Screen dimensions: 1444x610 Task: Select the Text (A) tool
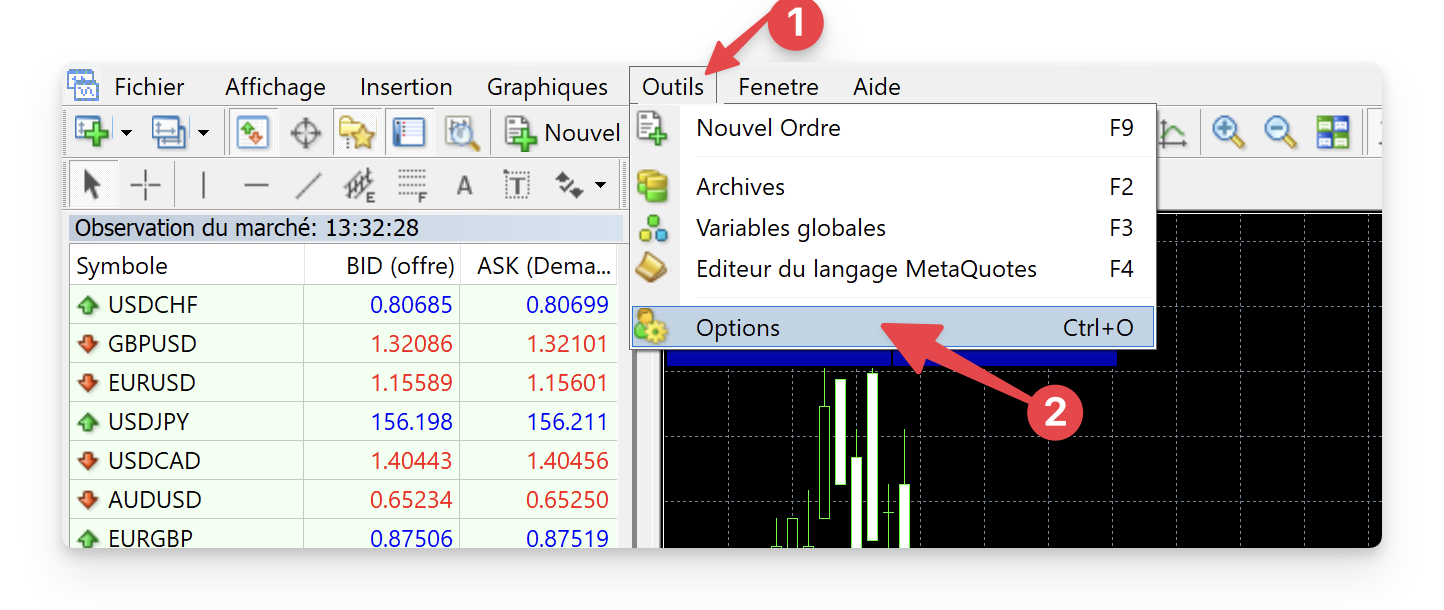pos(464,185)
